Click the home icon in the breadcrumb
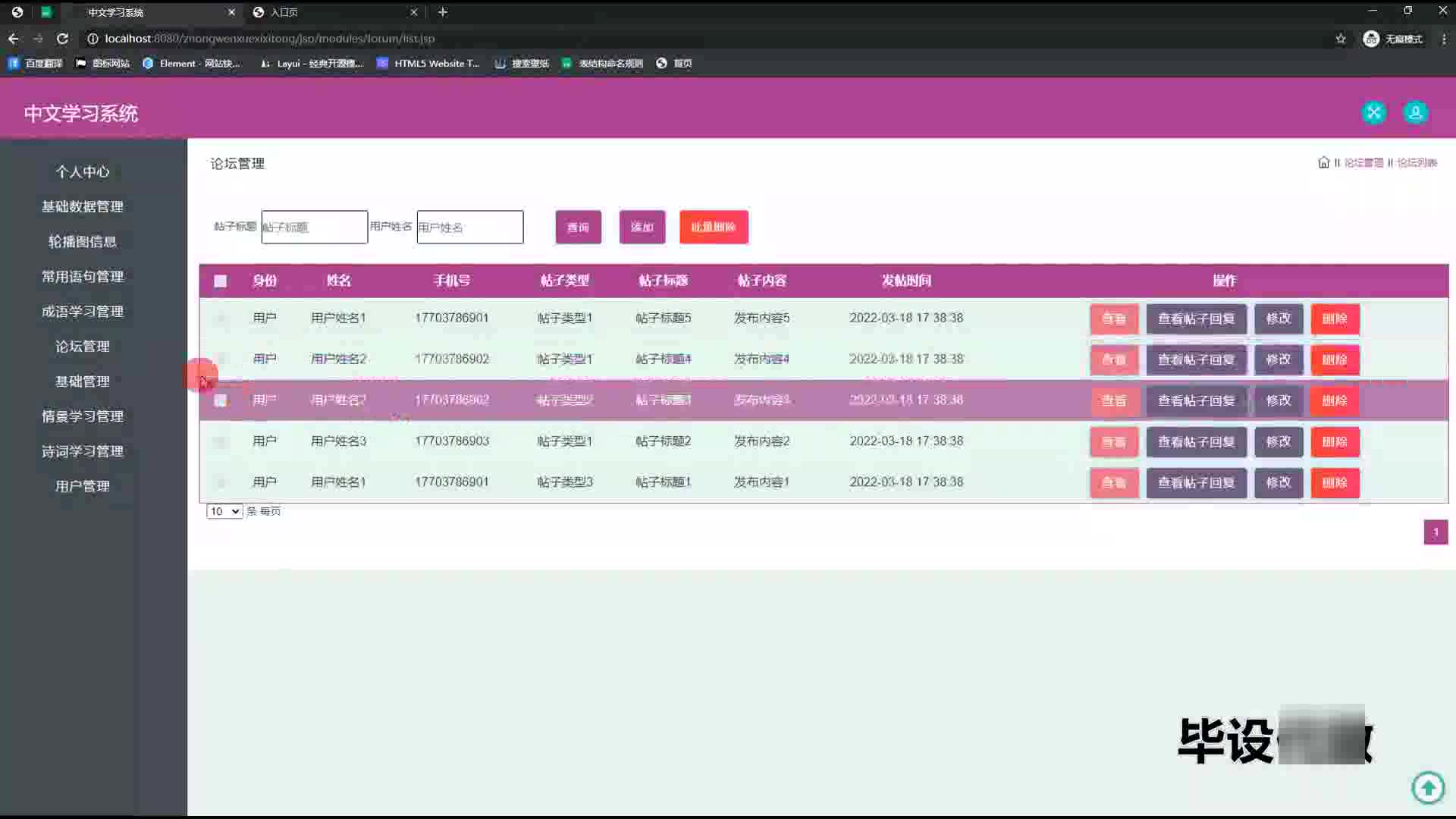Image resolution: width=1456 pixels, height=819 pixels. pyautogui.click(x=1323, y=162)
